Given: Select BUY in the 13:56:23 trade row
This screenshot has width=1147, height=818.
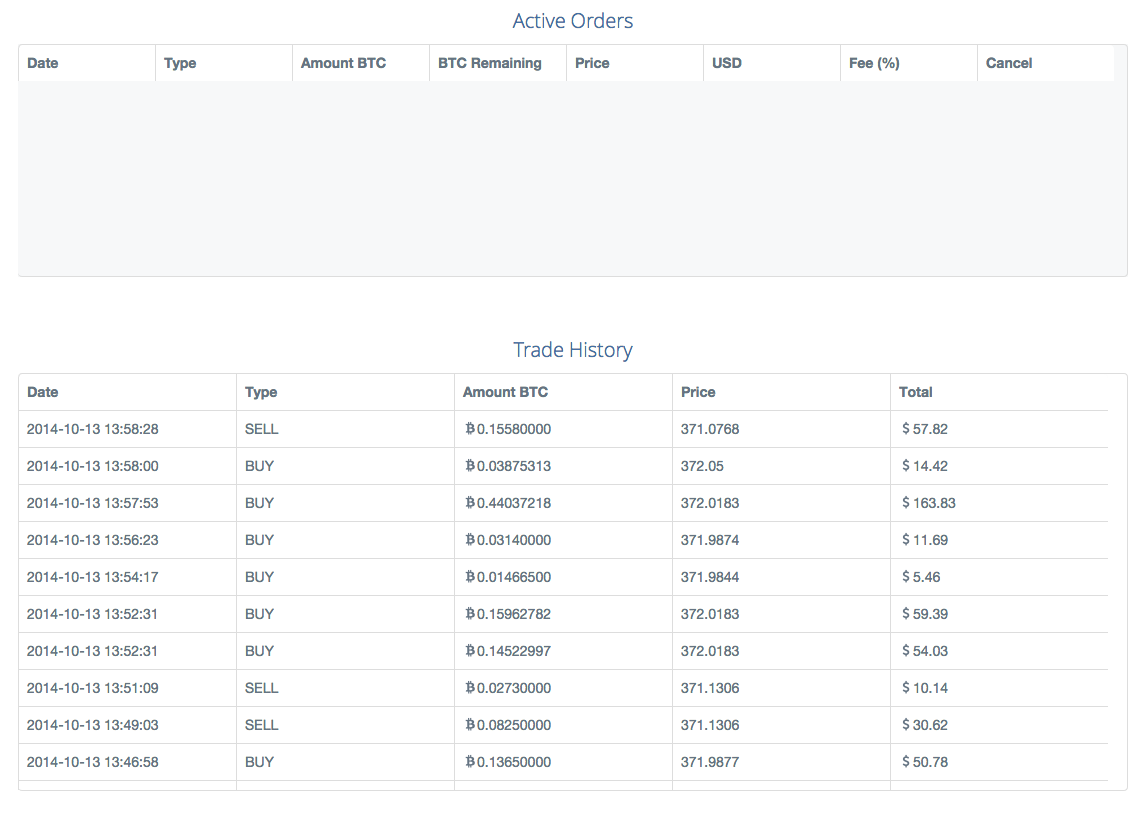Looking at the screenshot, I should pyautogui.click(x=259, y=540).
